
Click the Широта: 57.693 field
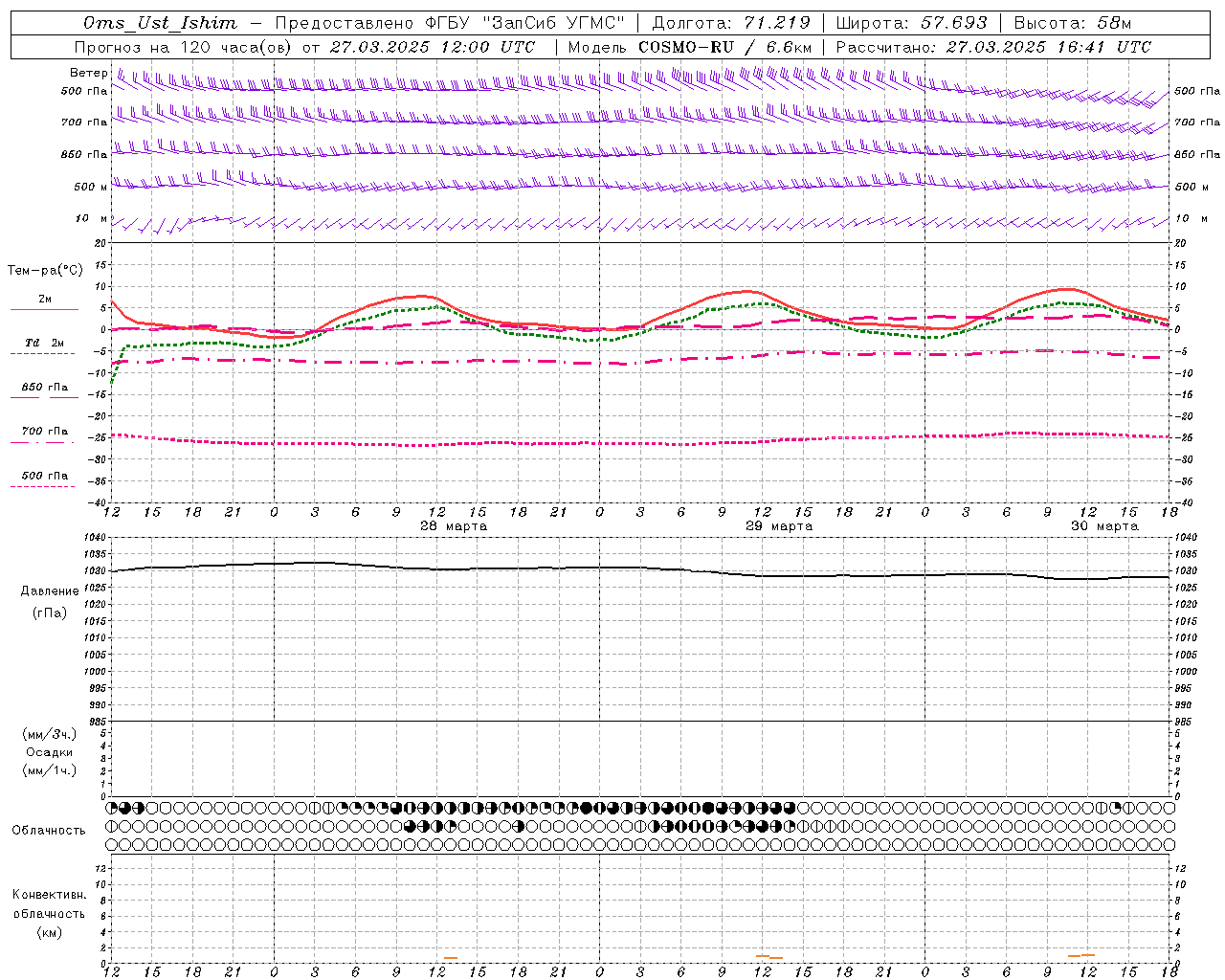point(911,23)
